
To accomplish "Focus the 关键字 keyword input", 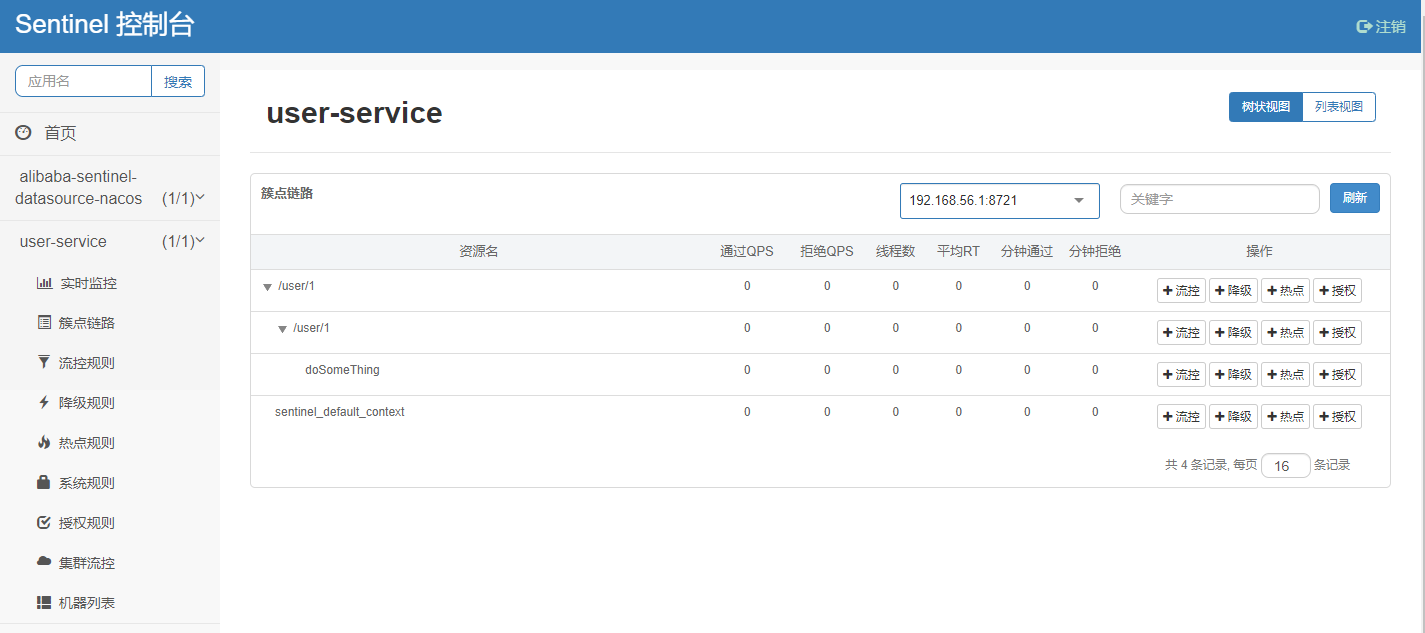I will pos(1220,199).
